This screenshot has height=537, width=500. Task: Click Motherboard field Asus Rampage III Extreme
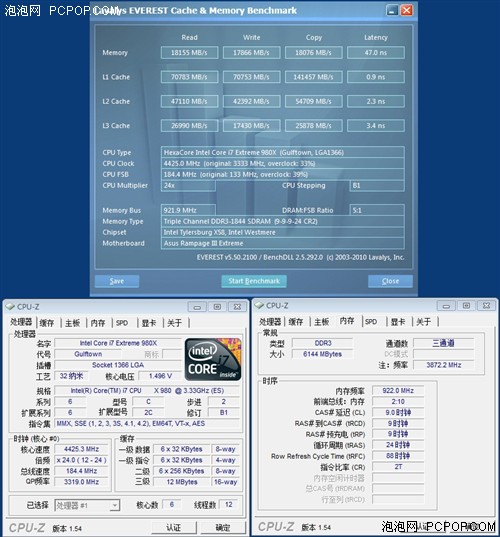click(x=283, y=243)
